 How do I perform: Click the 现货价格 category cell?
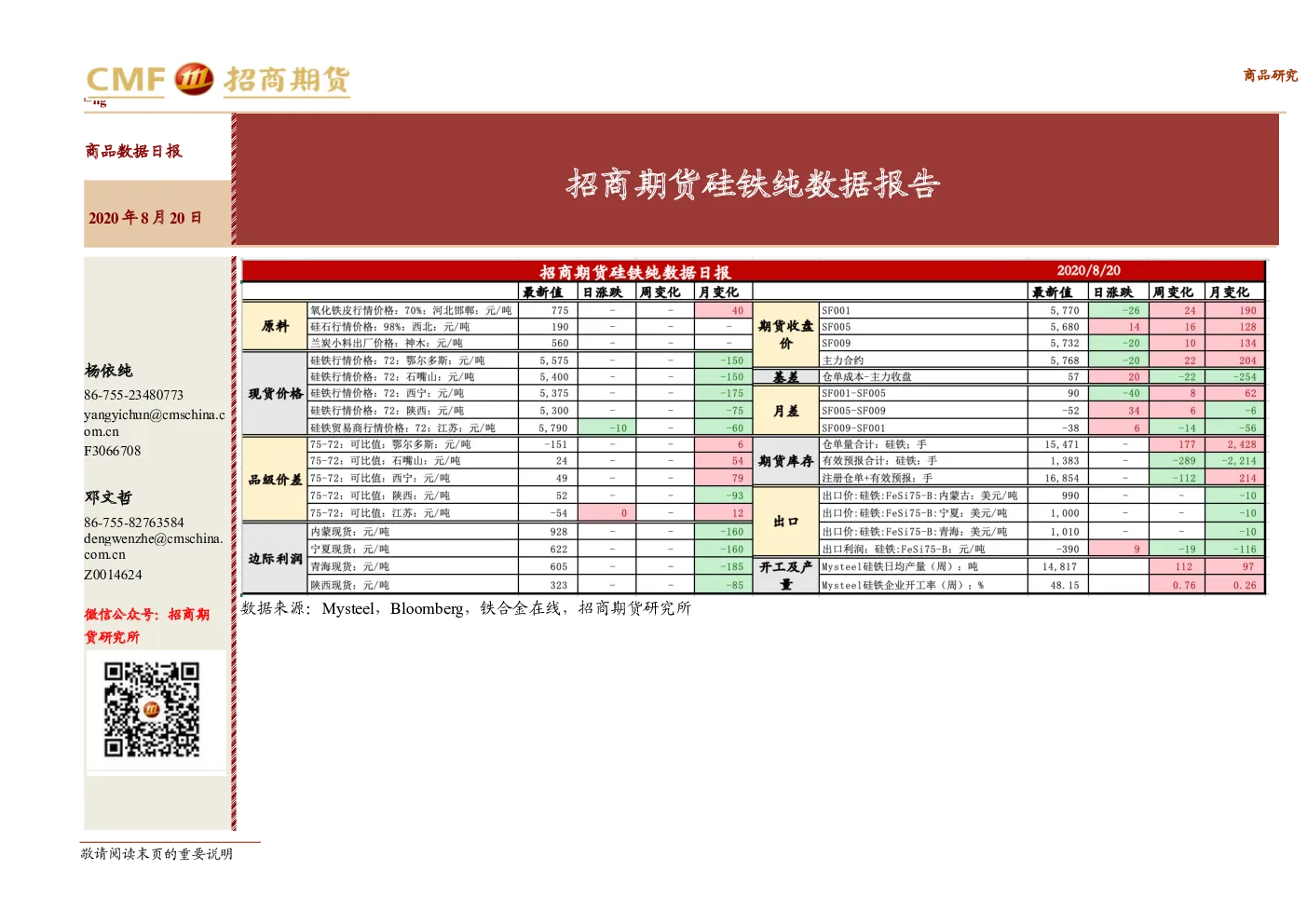pos(275,393)
